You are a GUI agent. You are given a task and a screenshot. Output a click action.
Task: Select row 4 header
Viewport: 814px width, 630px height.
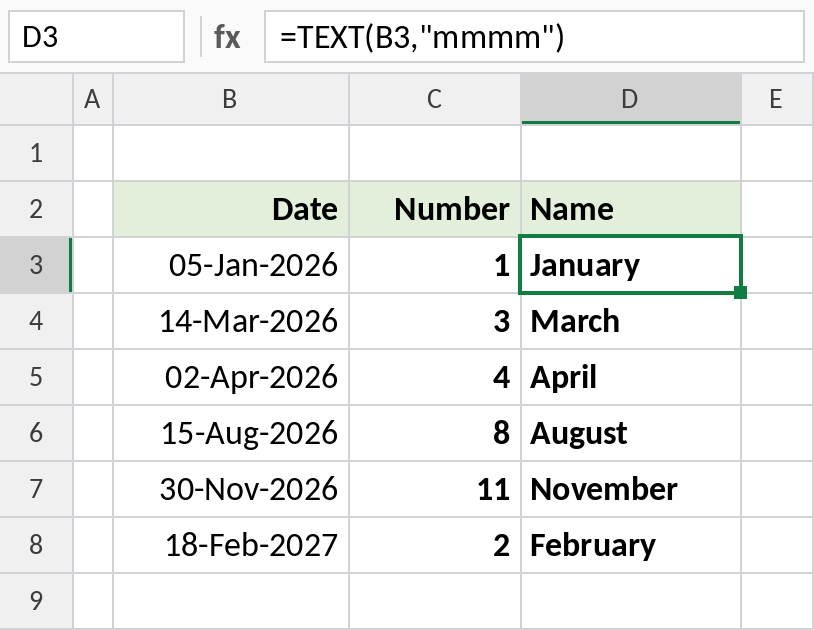tap(36, 321)
